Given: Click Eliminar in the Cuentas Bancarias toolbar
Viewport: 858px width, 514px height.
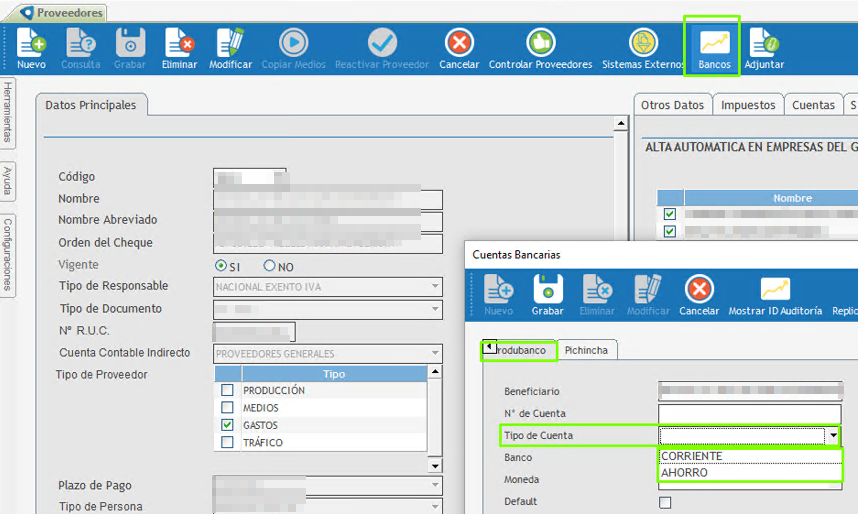Looking at the screenshot, I should [596, 295].
